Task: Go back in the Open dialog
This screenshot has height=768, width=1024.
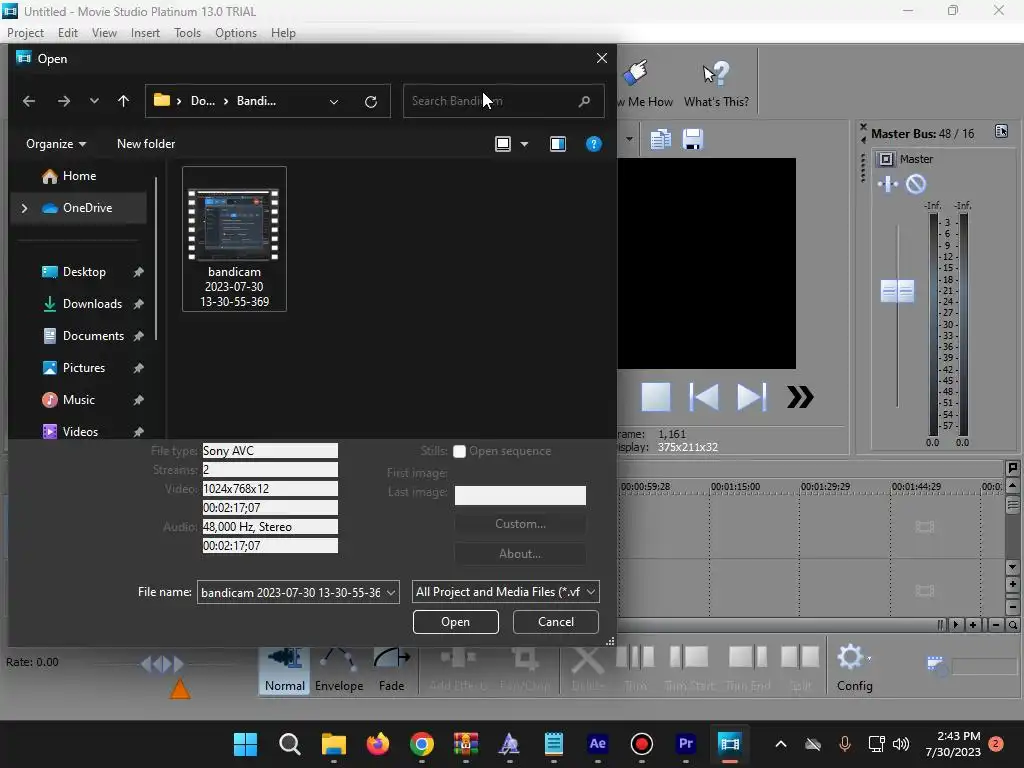Action: click(29, 101)
